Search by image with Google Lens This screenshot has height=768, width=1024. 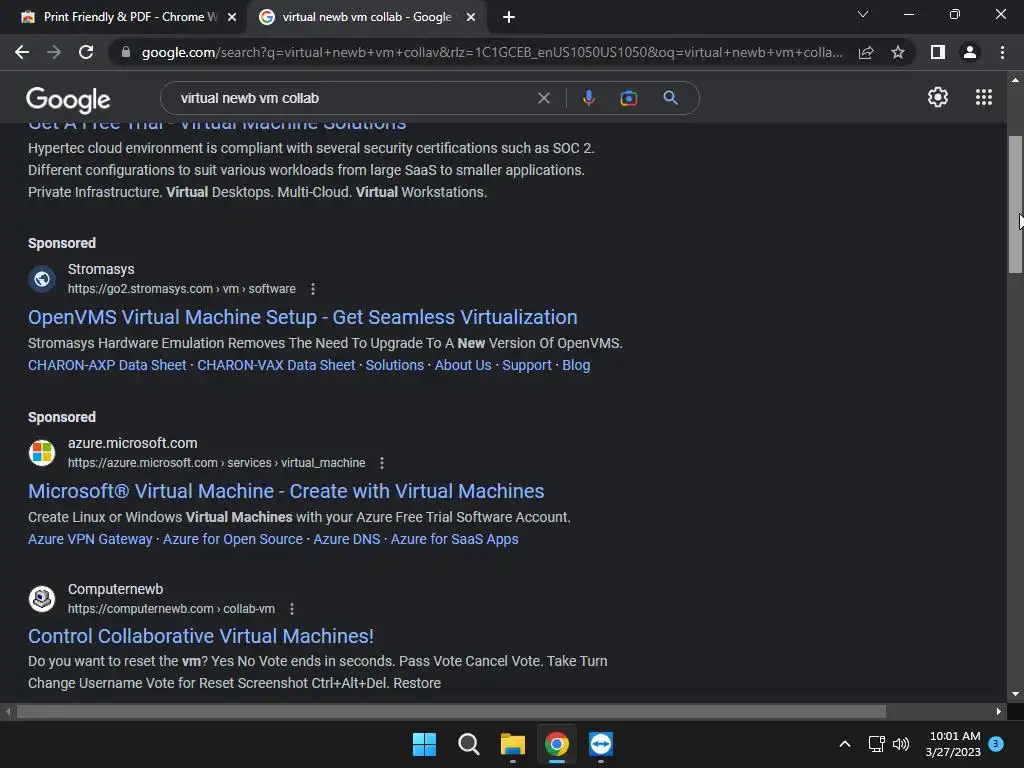point(628,98)
